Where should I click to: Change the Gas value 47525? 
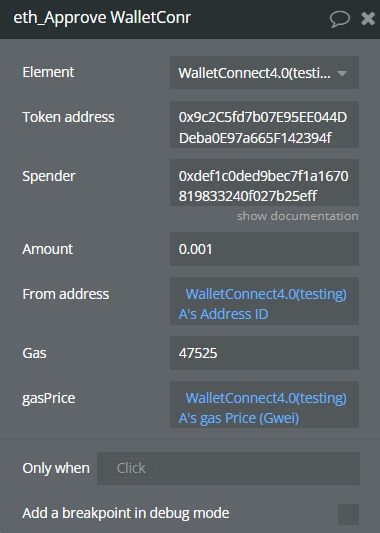(264, 353)
